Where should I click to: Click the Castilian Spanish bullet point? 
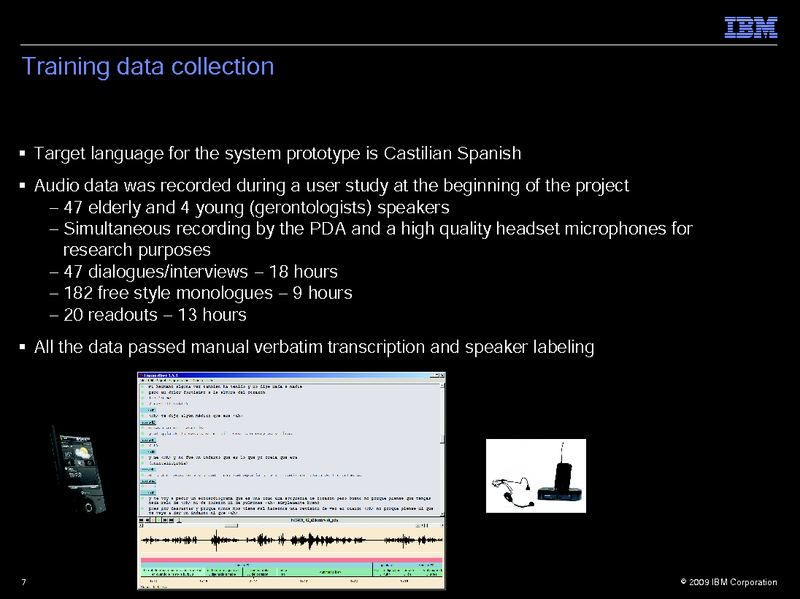pyautogui.click(x=277, y=155)
